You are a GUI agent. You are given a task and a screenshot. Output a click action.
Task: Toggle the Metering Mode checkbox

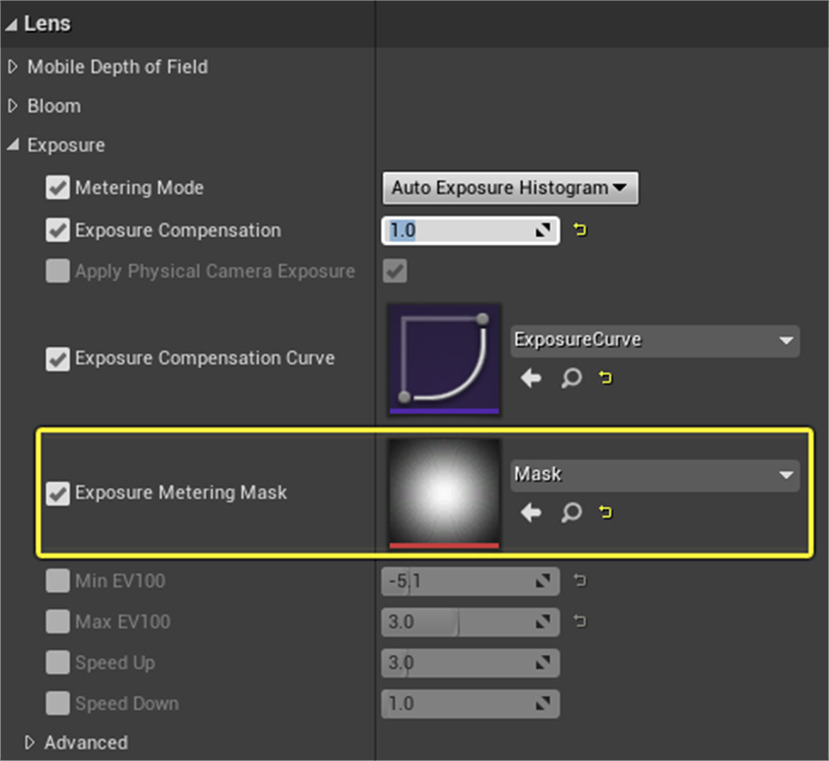tap(58, 188)
